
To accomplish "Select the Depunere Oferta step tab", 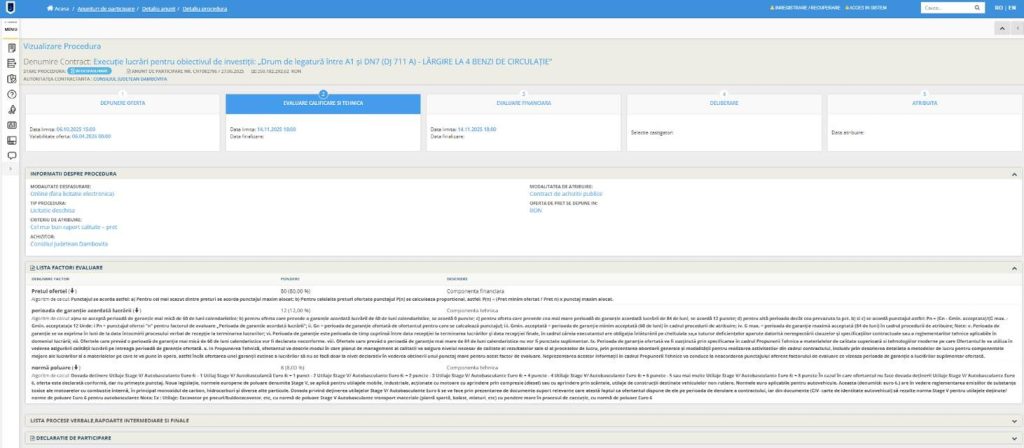I will point(123,102).
